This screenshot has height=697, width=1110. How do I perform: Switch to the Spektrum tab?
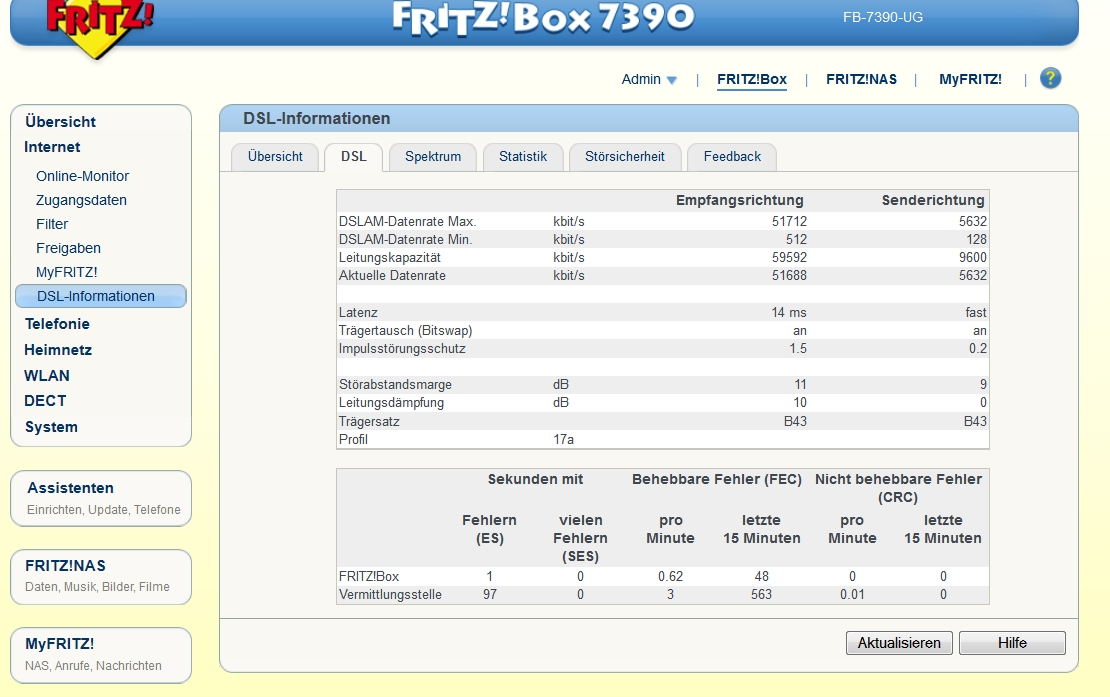(432, 157)
